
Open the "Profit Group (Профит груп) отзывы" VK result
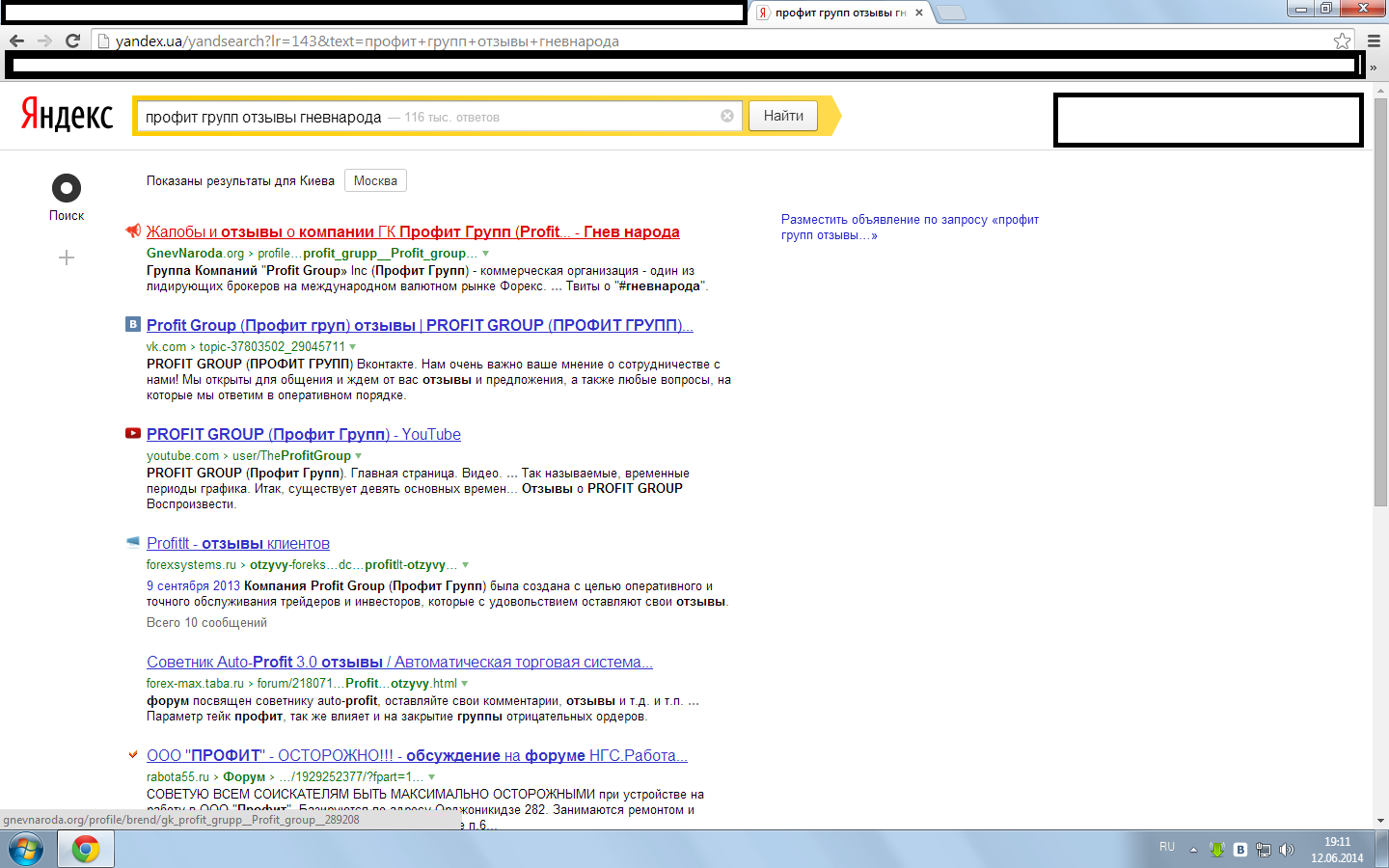420,325
